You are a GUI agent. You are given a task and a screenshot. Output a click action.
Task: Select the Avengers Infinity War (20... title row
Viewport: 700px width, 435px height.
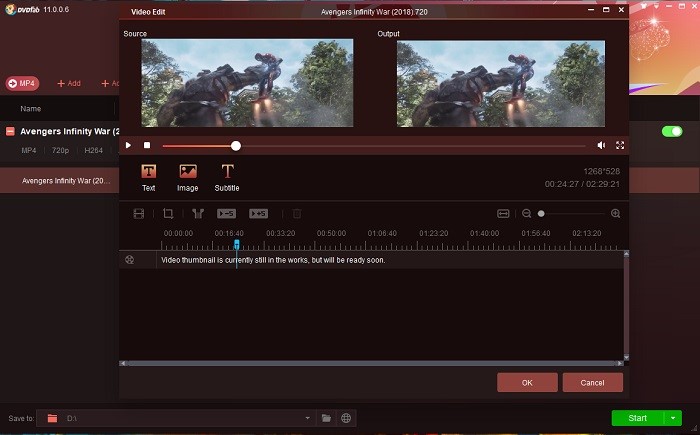point(66,180)
